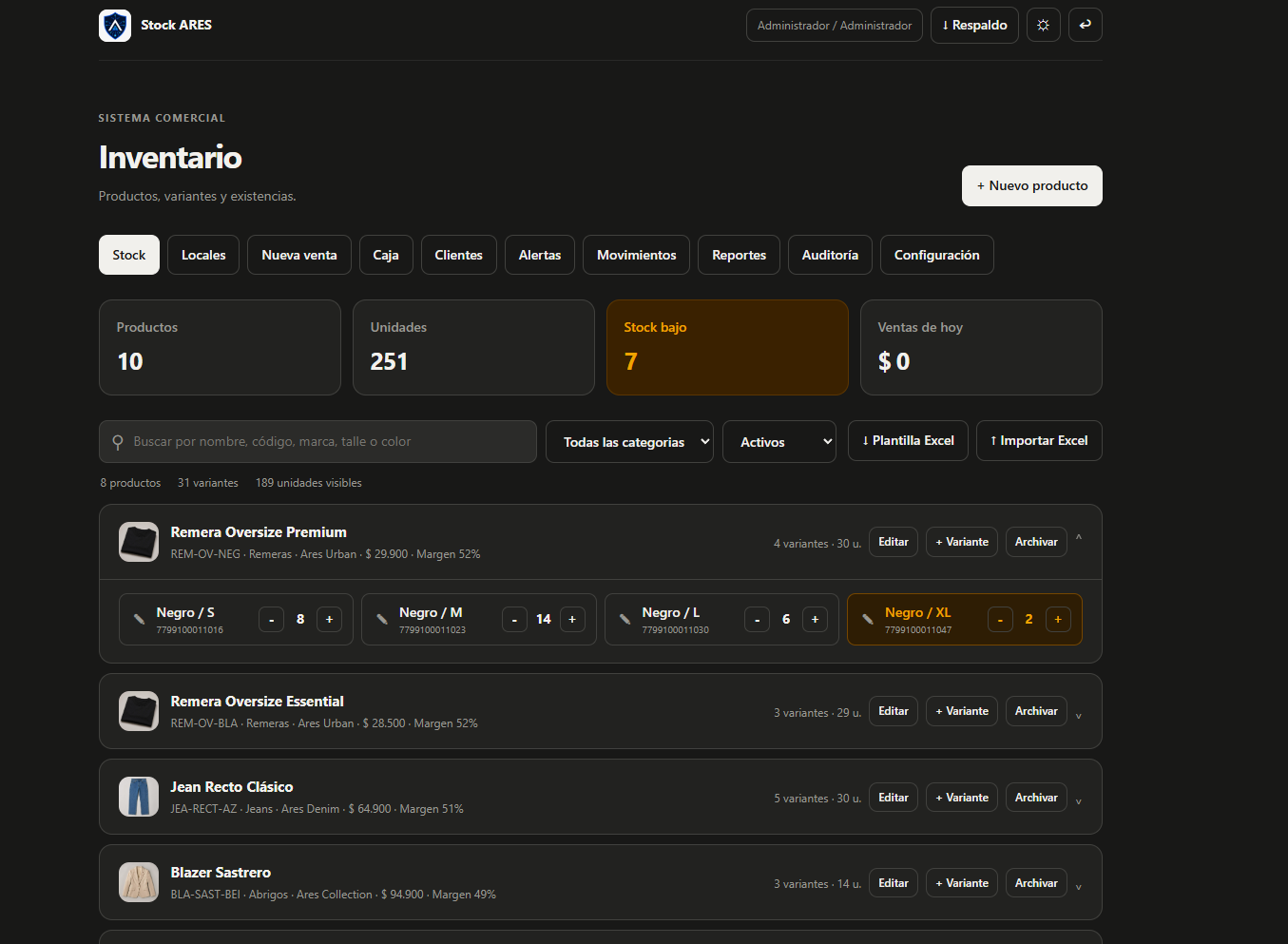Image resolution: width=1288 pixels, height=944 pixels.
Task: Click the pencil icon on Negro / L
Action: point(625,619)
